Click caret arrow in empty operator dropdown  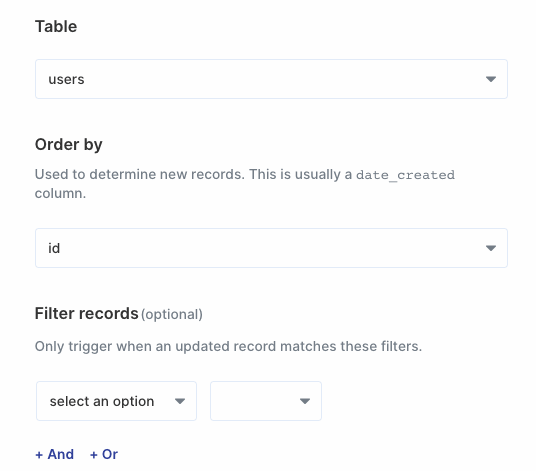(x=305, y=401)
